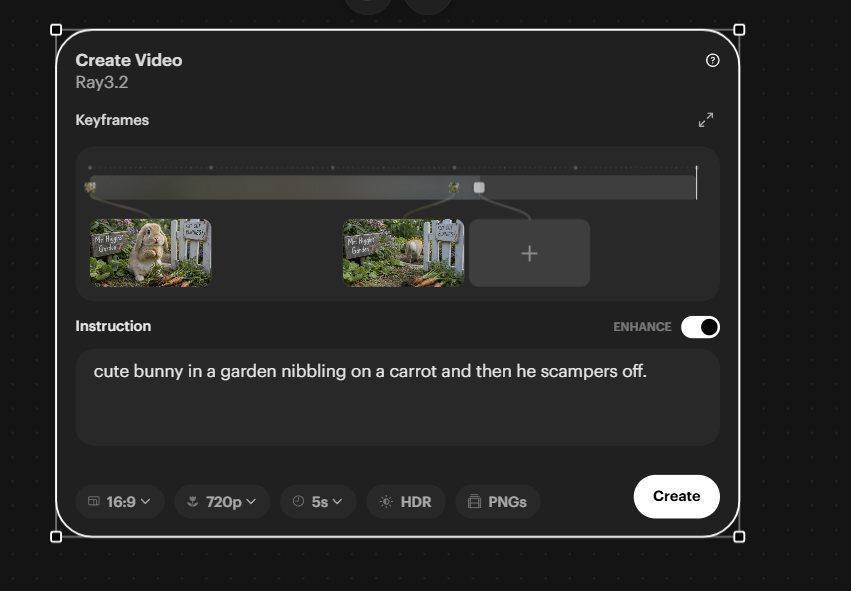851x591 pixels.
Task: Open the help question mark icon
Action: [x=712, y=60]
